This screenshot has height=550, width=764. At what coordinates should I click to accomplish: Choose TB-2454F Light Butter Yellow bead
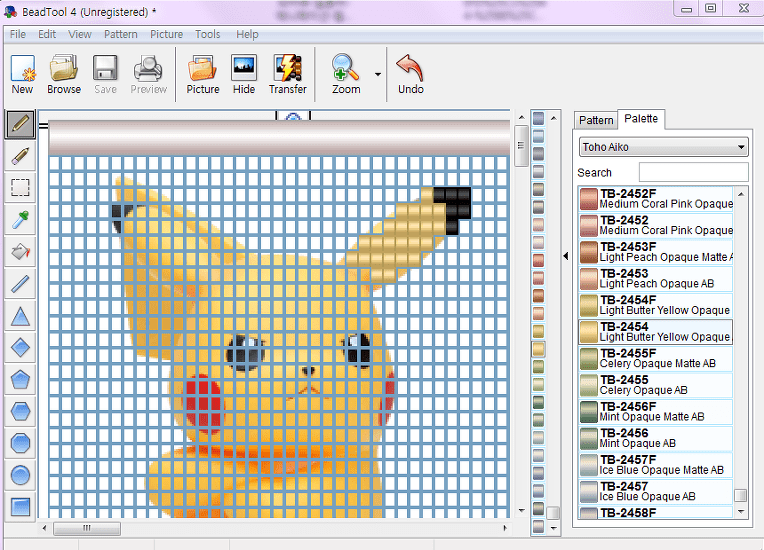coord(656,305)
